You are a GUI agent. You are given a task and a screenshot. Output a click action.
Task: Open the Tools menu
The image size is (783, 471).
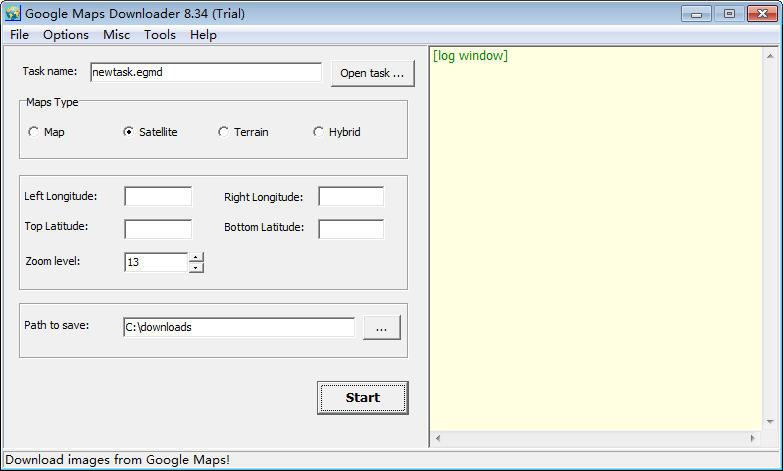tap(160, 35)
